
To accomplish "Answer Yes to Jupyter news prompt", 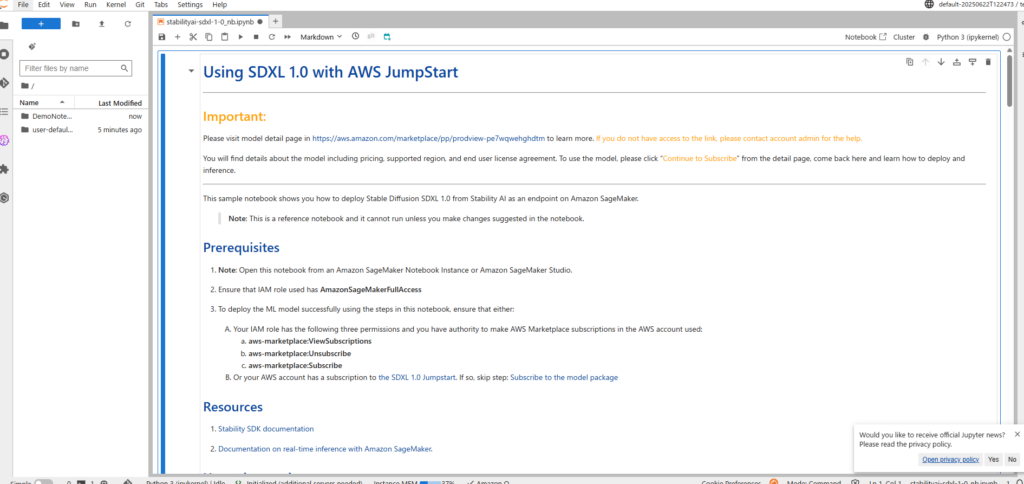I will [993, 459].
